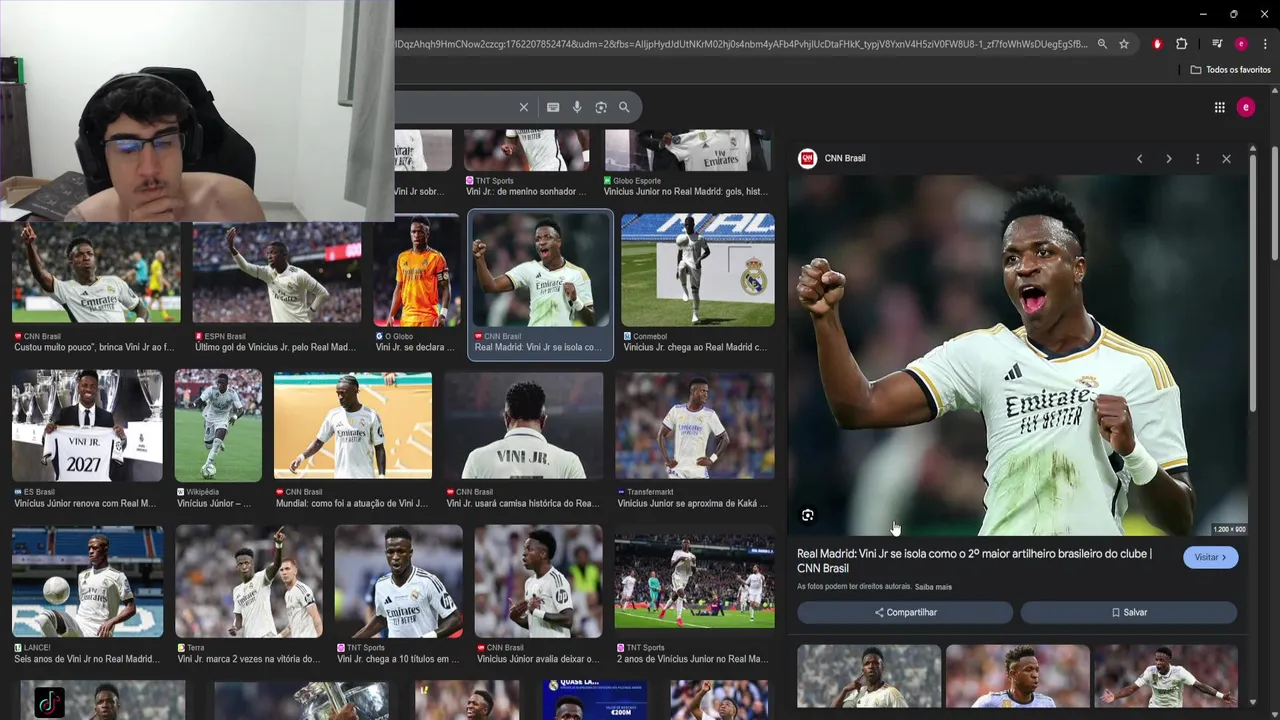Click the Visitar button

[1211, 557]
